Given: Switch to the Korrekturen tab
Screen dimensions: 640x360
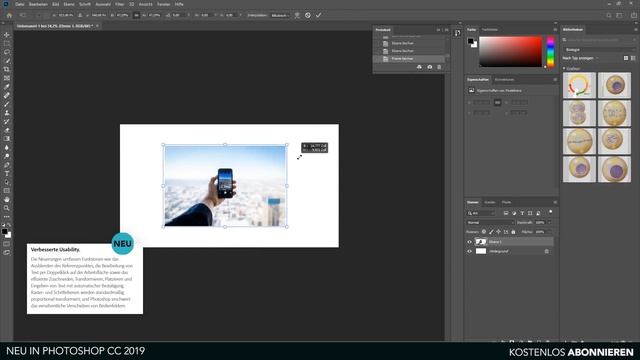Looking at the screenshot, I should [x=504, y=80].
